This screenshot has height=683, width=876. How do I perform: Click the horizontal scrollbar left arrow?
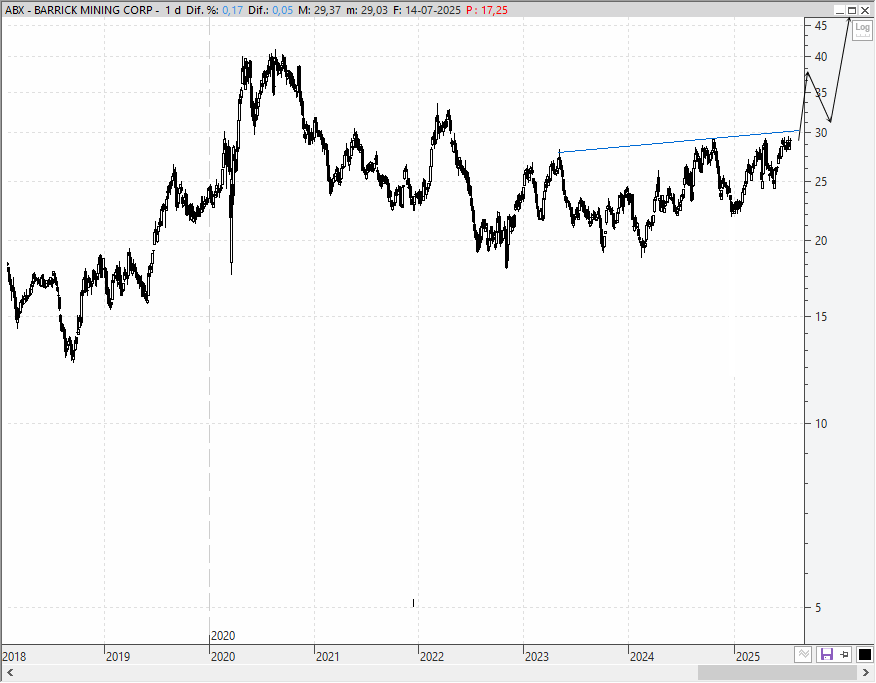[9, 673]
